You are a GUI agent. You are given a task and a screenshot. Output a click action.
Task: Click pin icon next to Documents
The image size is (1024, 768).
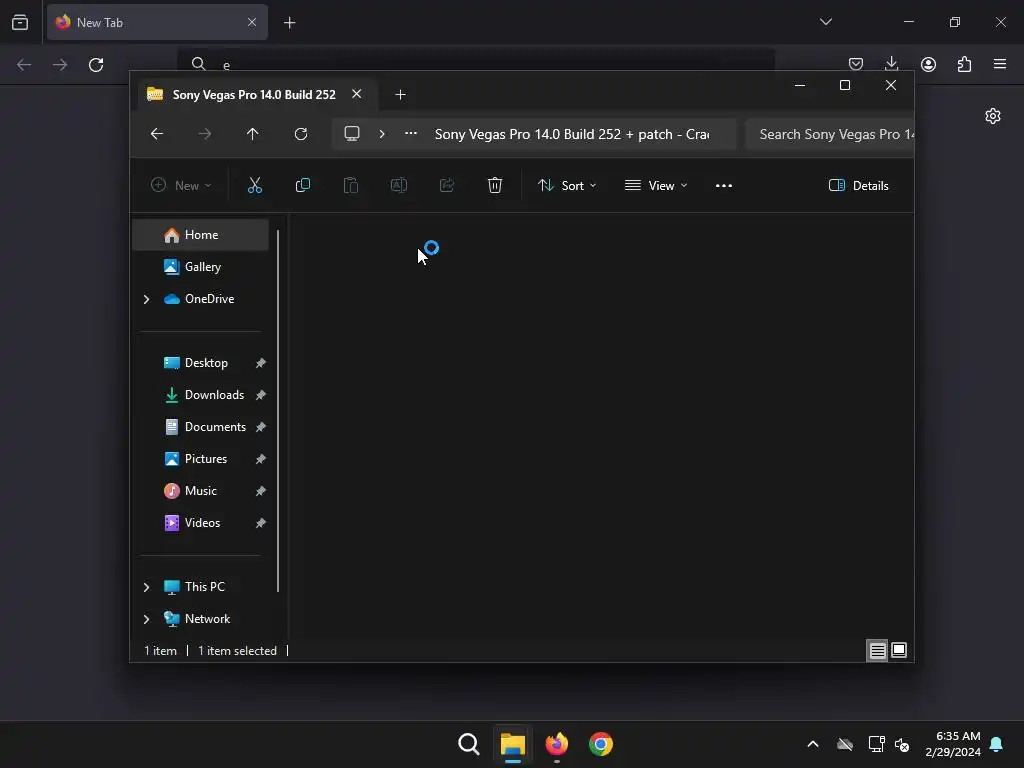[x=261, y=427]
